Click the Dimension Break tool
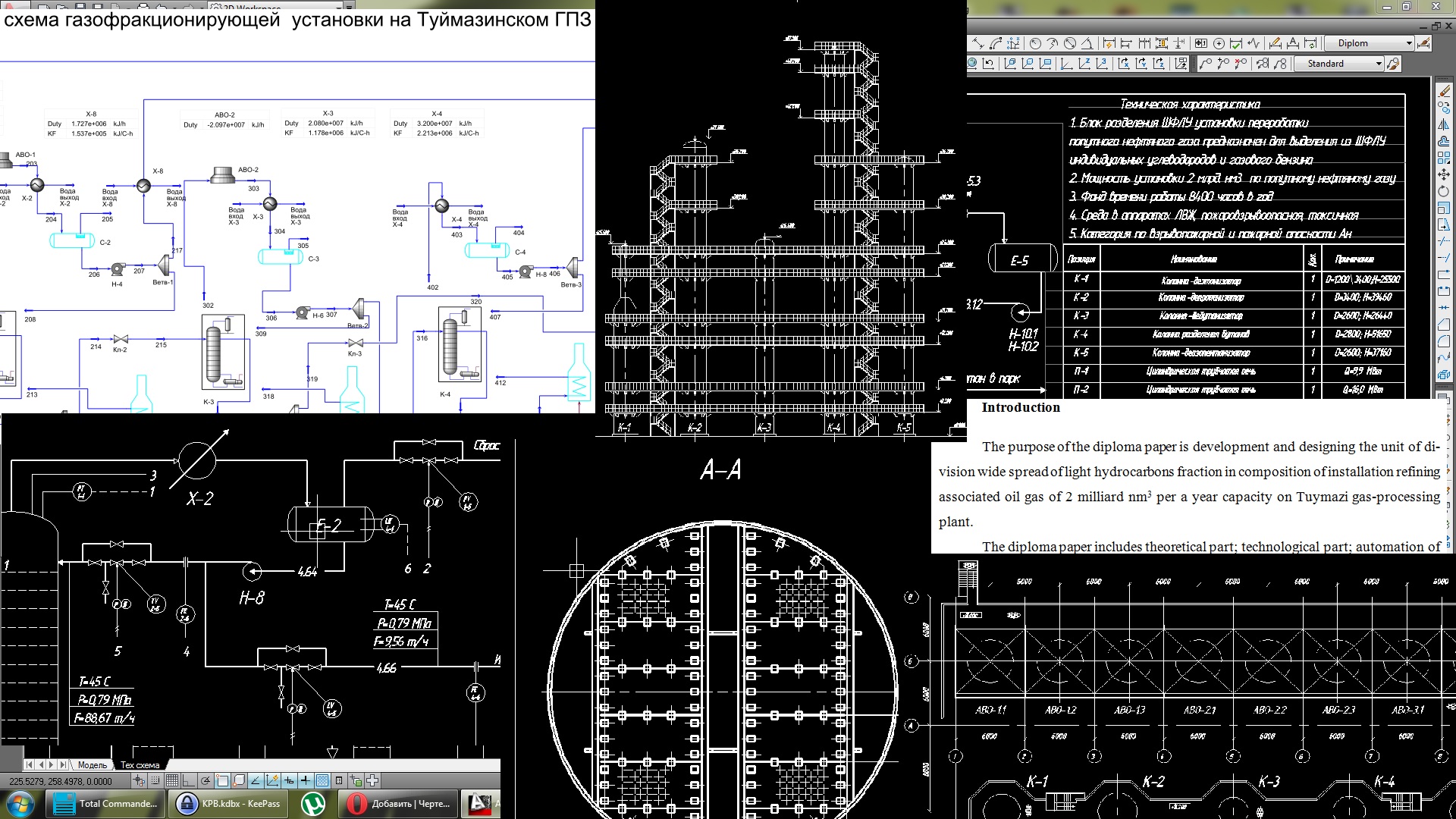The width and height of the screenshot is (1456, 819). (x=1178, y=43)
